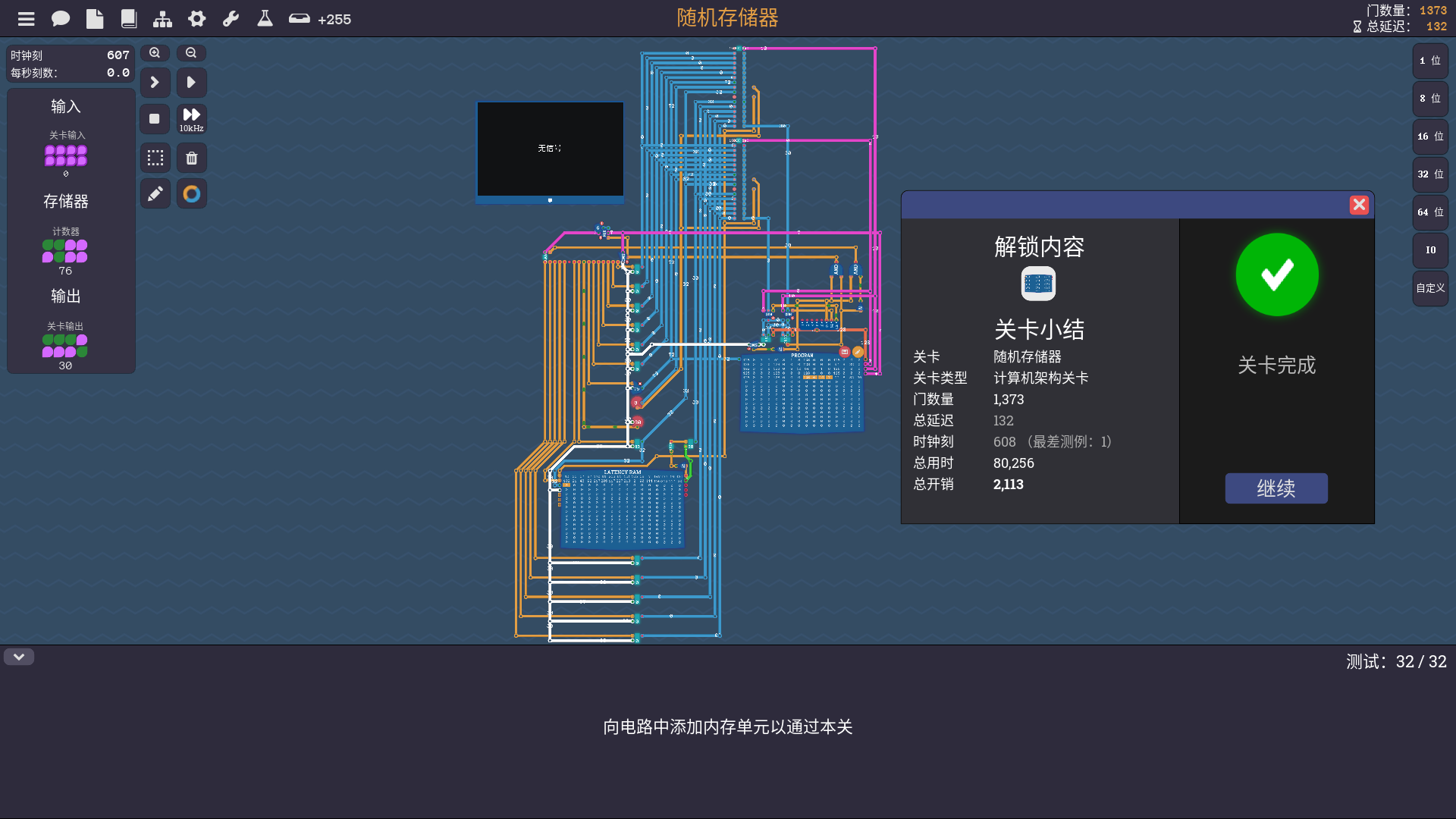This screenshot has height=819, width=1456.
Task: Zoom in with the magnifier plus
Action: click(x=155, y=53)
